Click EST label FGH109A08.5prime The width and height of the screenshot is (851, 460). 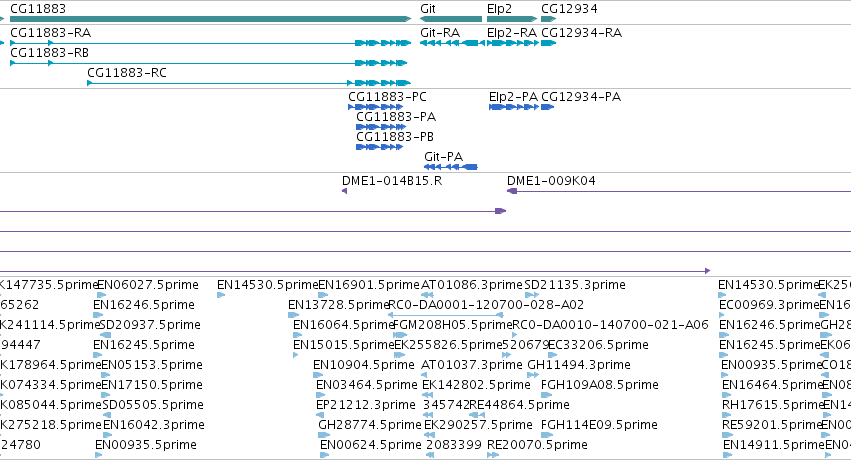click(x=600, y=385)
